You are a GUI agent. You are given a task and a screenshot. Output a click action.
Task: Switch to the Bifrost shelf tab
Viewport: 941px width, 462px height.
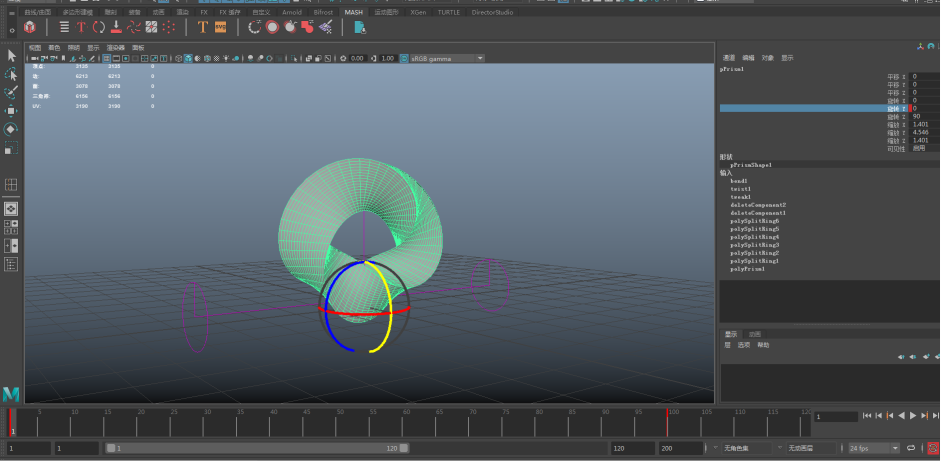[323, 12]
